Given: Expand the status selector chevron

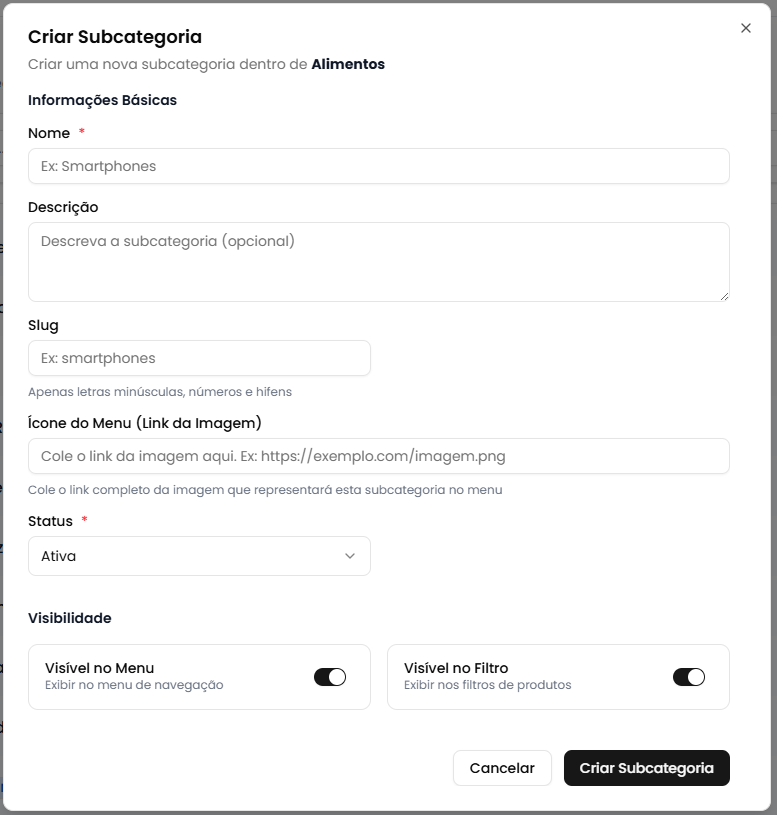Looking at the screenshot, I should coord(349,556).
